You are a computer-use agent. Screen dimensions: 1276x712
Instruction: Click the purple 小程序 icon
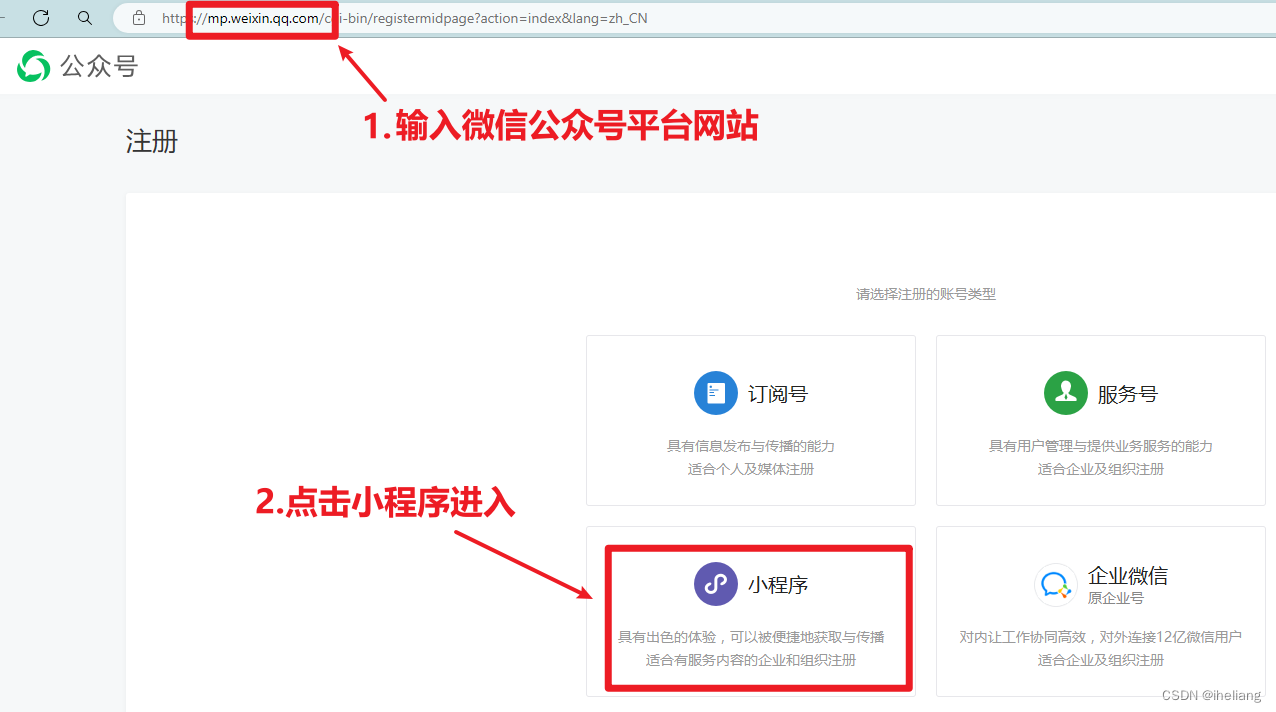tap(716, 584)
